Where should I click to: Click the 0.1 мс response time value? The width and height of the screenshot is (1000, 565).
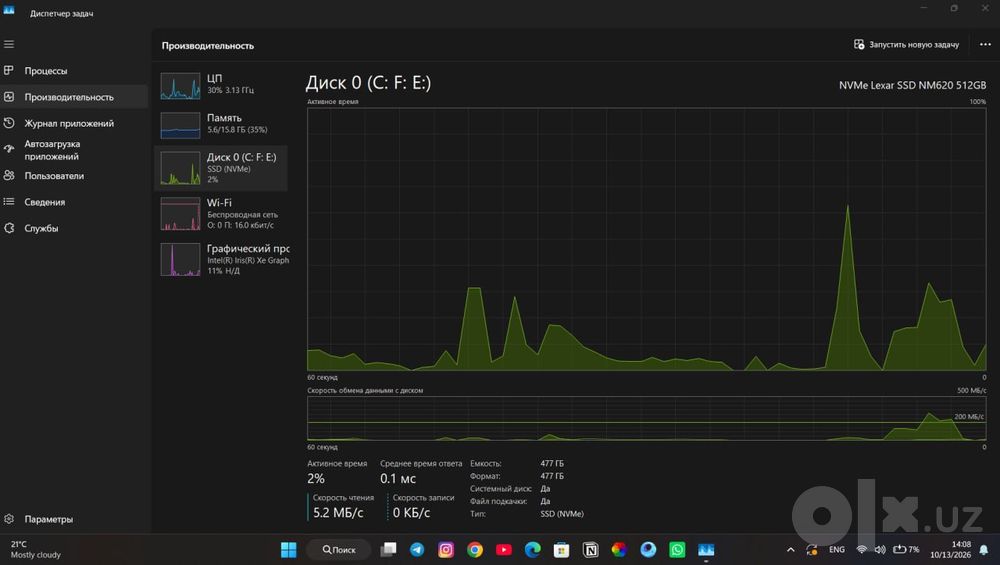point(398,478)
